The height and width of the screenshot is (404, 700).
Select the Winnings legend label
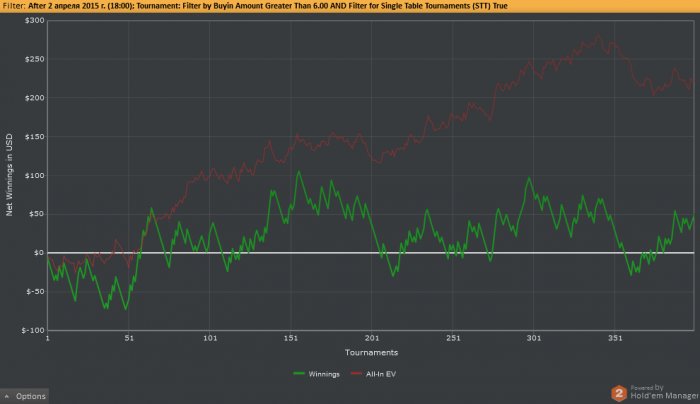pyautogui.click(x=324, y=374)
